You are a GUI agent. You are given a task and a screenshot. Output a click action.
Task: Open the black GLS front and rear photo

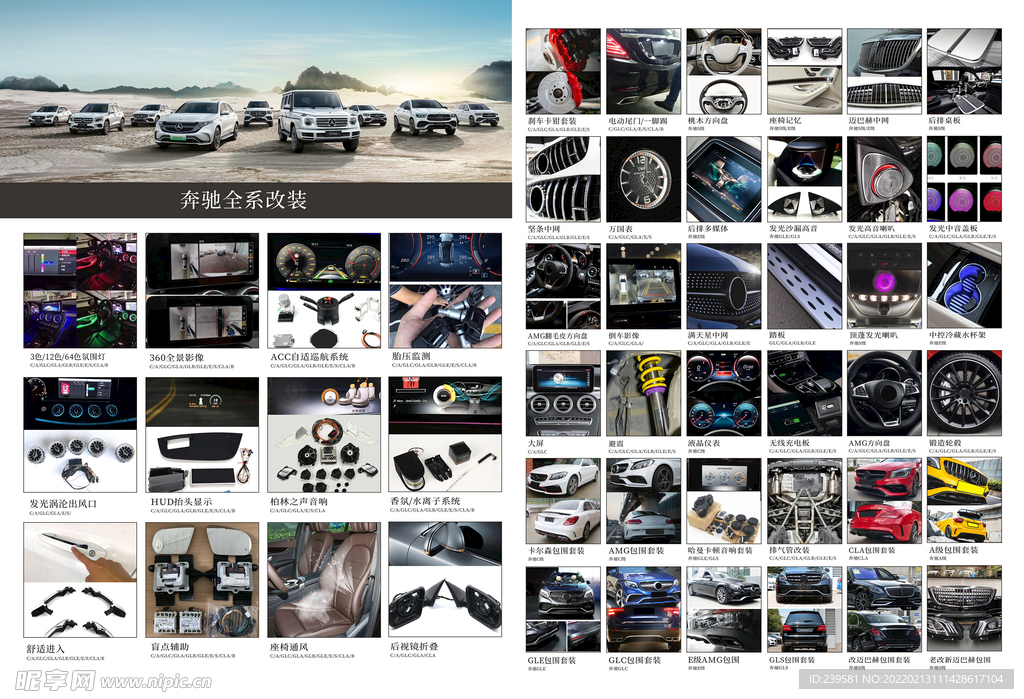click(x=805, y=609)
